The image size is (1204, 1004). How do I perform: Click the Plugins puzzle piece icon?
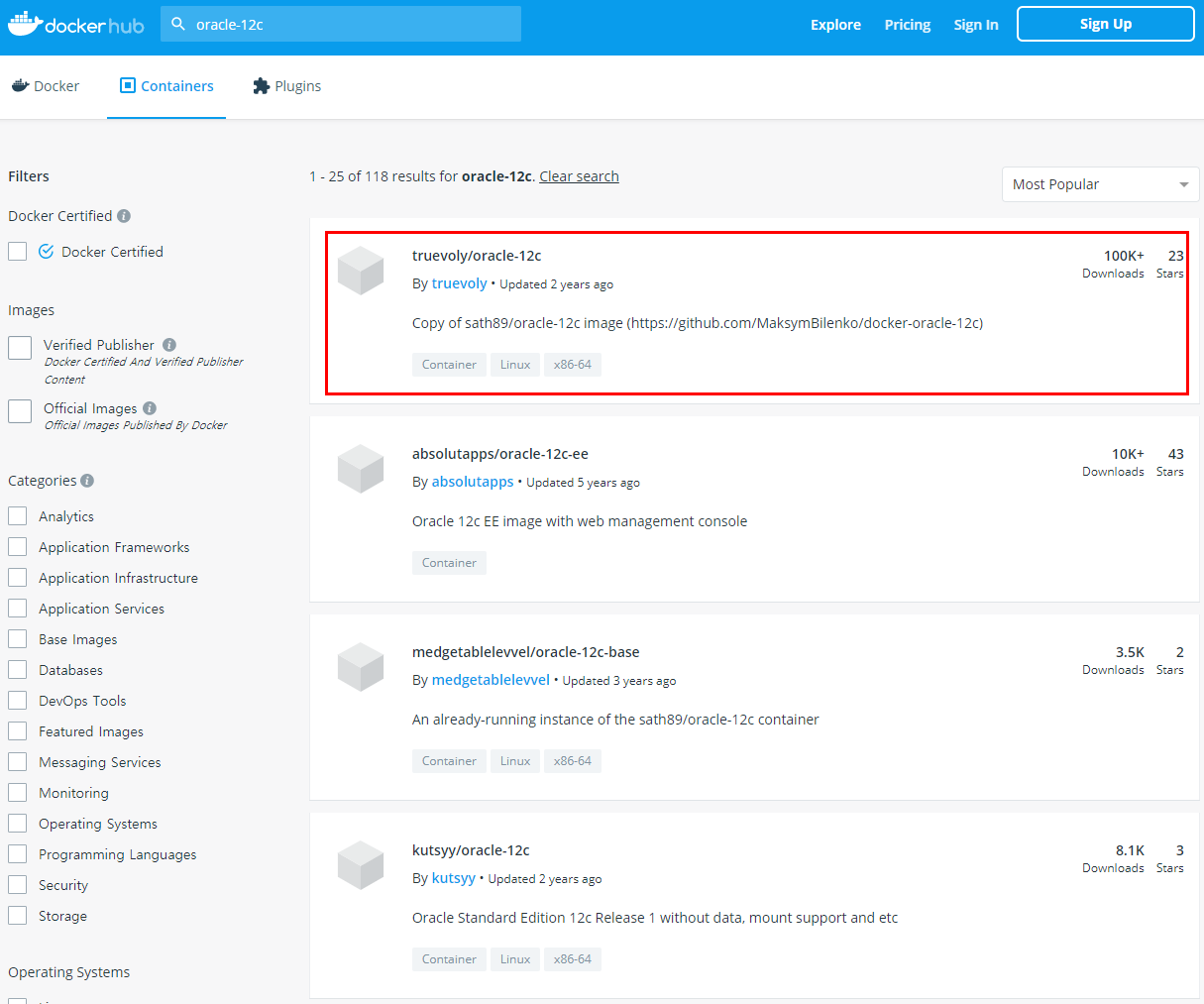point(261,86)
